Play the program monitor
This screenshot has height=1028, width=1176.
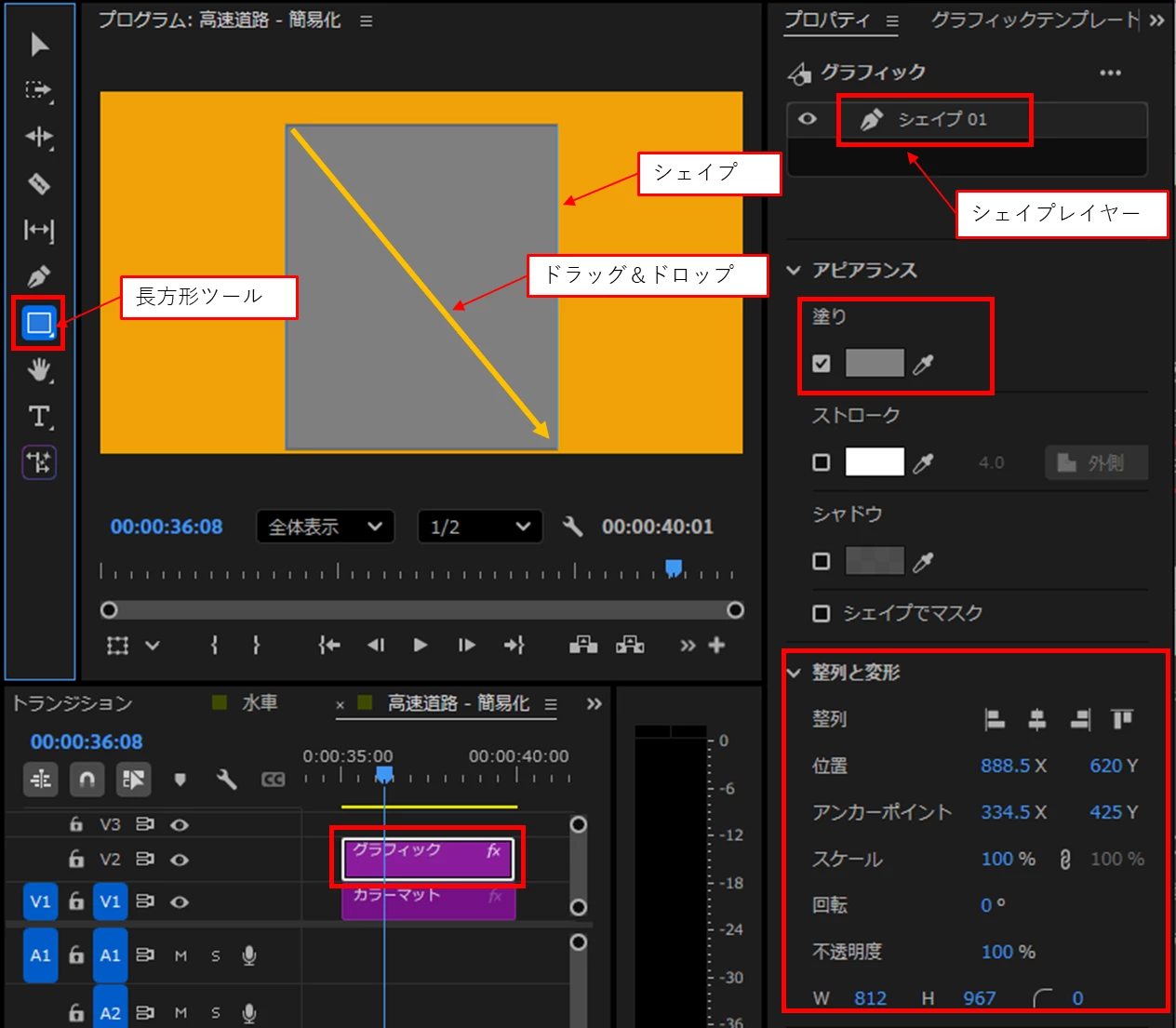[421, 645]
